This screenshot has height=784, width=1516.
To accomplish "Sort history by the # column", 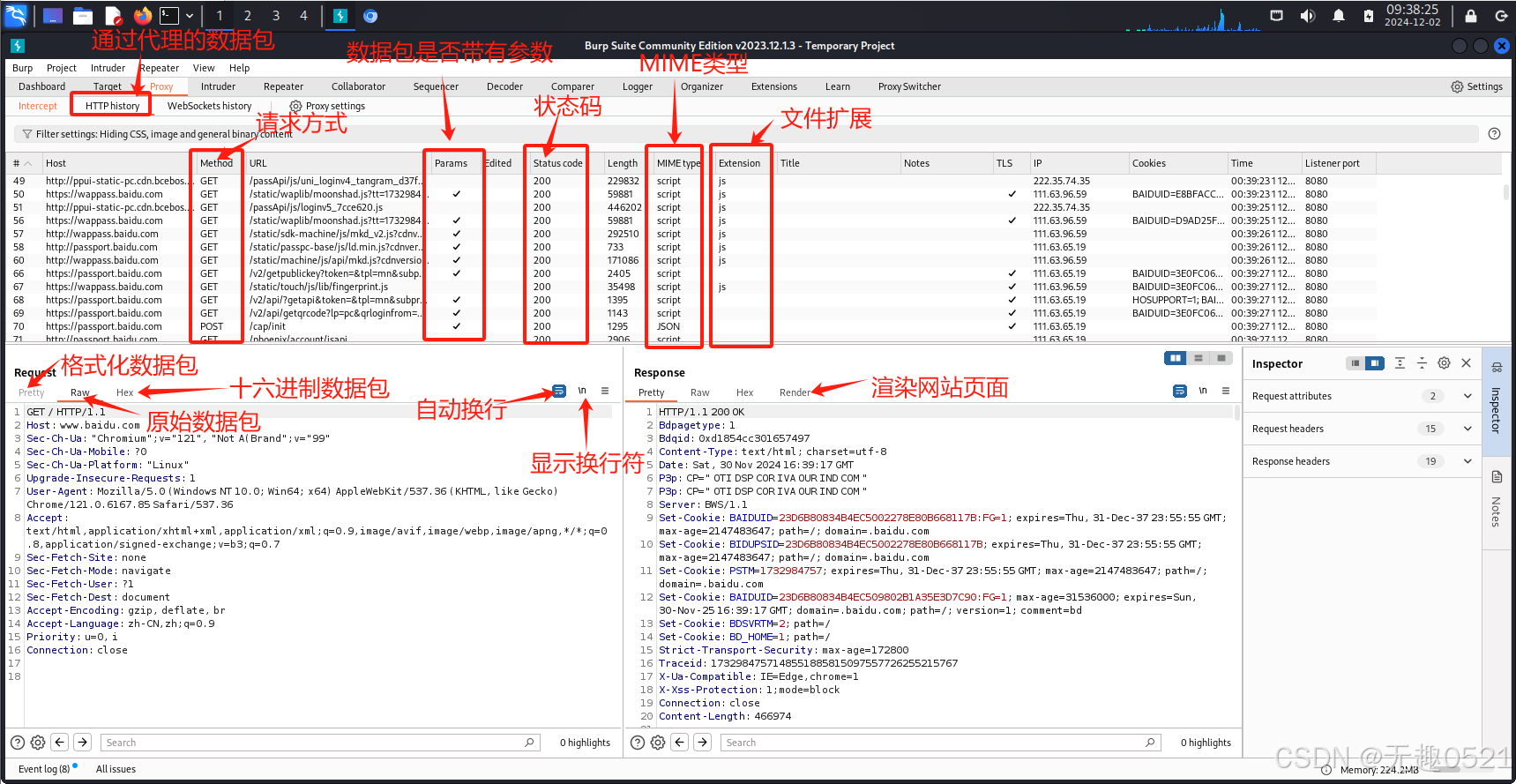I will [x=22, y=163].
